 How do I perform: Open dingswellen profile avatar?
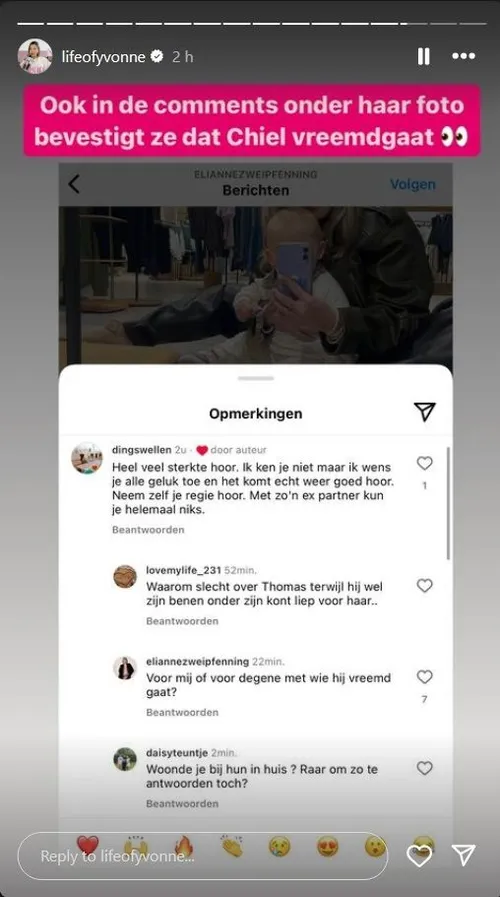pos(87,458)
